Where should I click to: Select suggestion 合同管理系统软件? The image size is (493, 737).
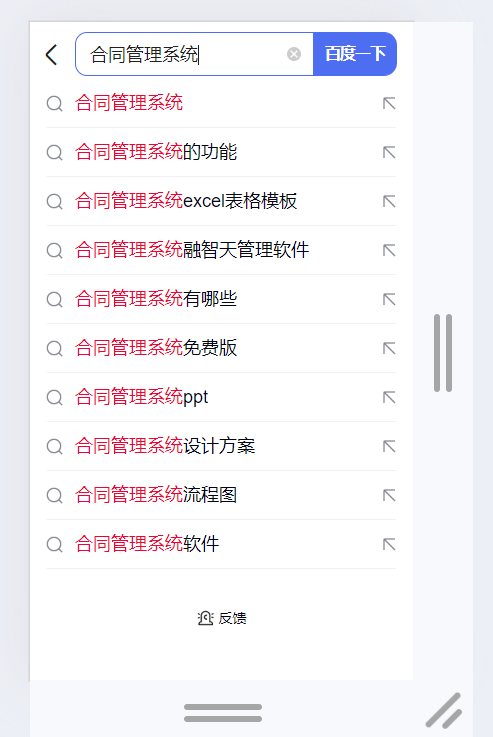221,544
